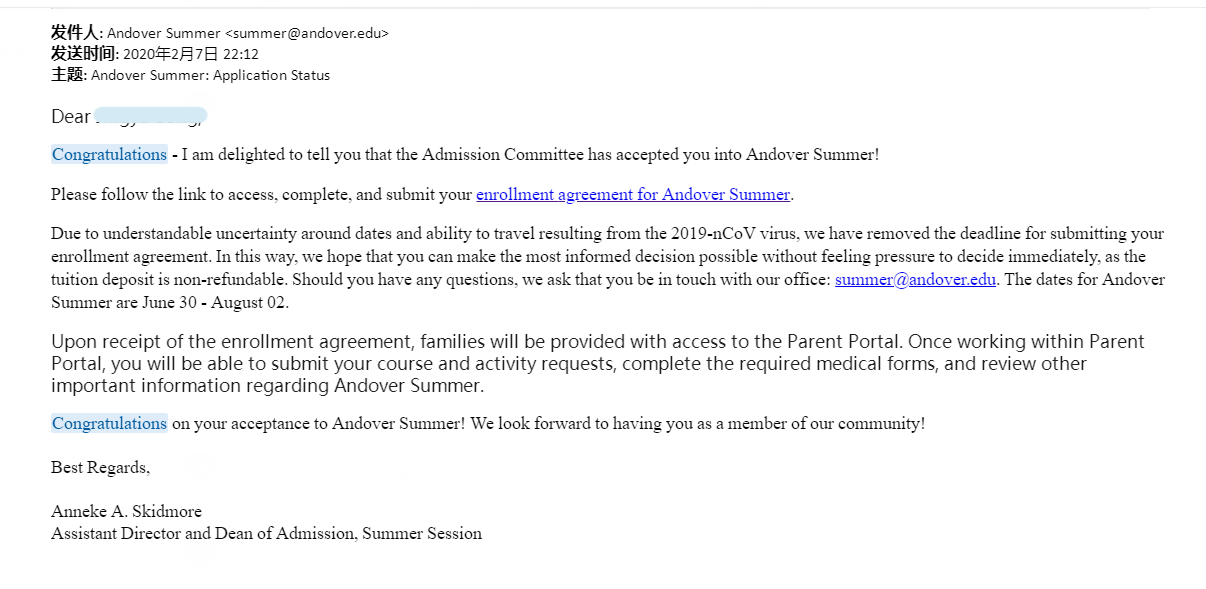This screenshot has height=589, width=1206.
Task: Click the "发送时间" header label
Action: pyautogui.click(x=84, y=54)
